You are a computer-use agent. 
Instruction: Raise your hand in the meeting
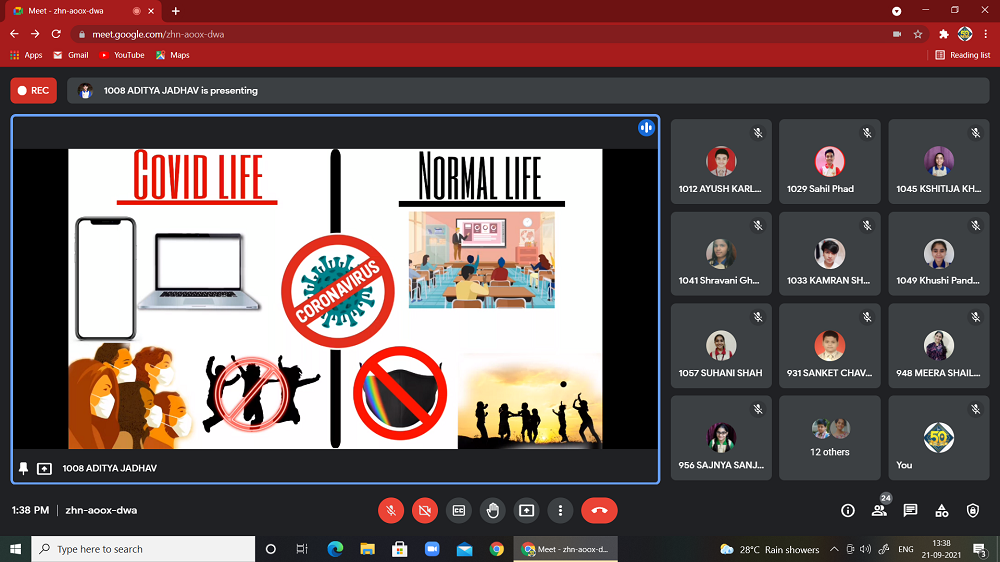click(493, 510)
